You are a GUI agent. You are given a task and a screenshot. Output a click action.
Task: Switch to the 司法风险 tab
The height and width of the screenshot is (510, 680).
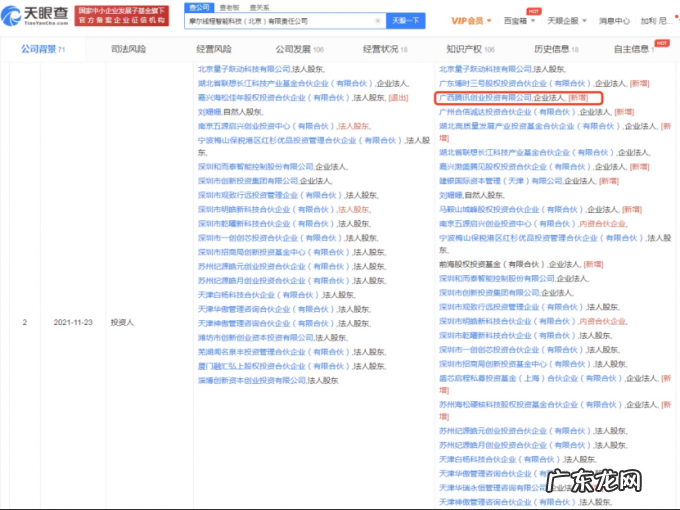click(128, 49)
